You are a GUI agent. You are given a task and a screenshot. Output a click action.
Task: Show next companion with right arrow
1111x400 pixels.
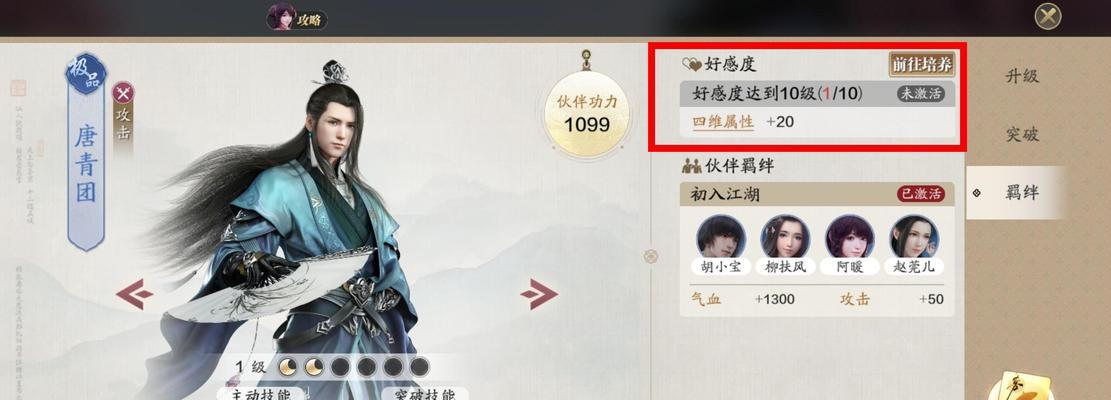click(x=539, y=294)
